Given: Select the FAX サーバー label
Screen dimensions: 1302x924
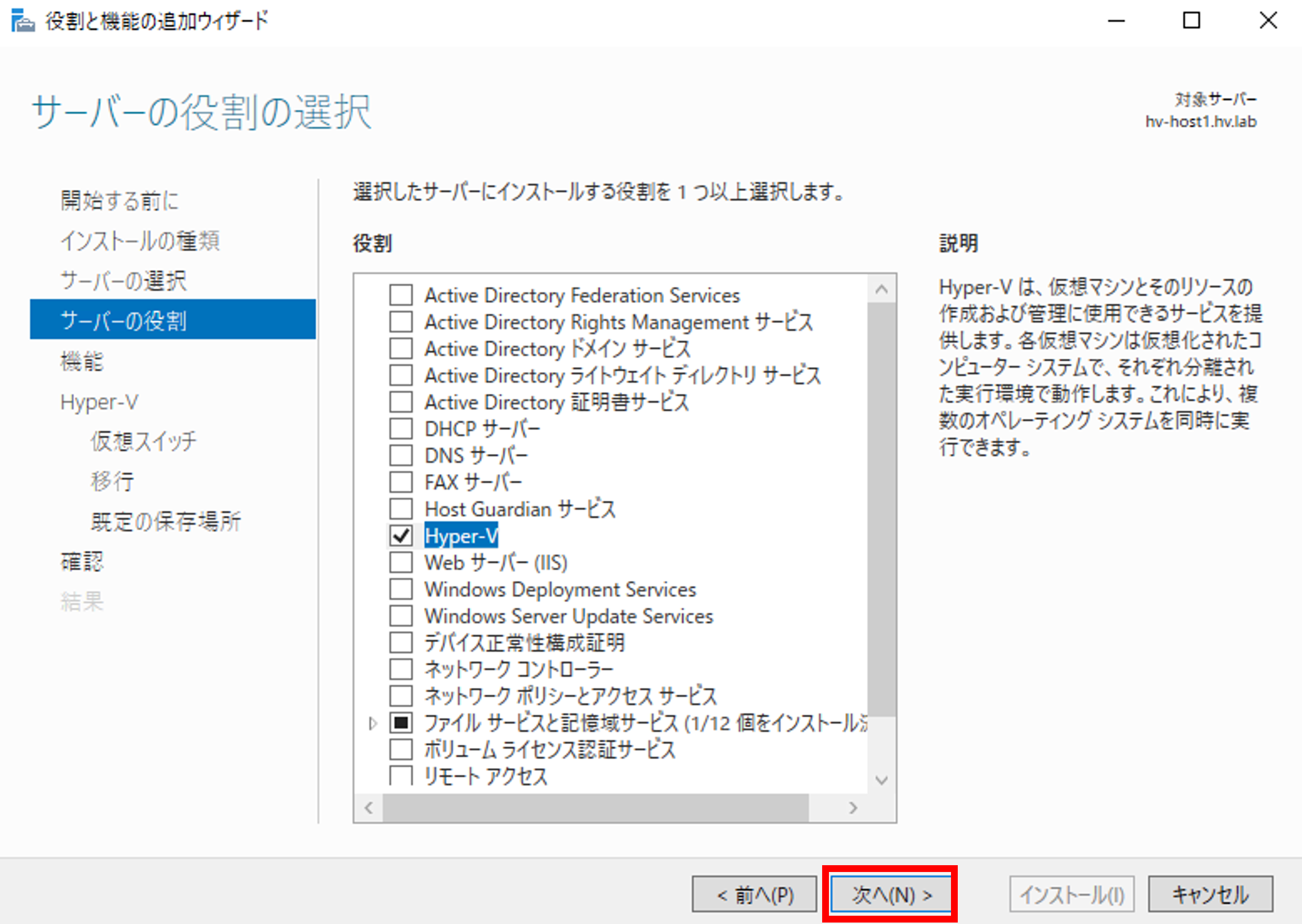Looking at the screenshot, I should click(x=474, y=483).
